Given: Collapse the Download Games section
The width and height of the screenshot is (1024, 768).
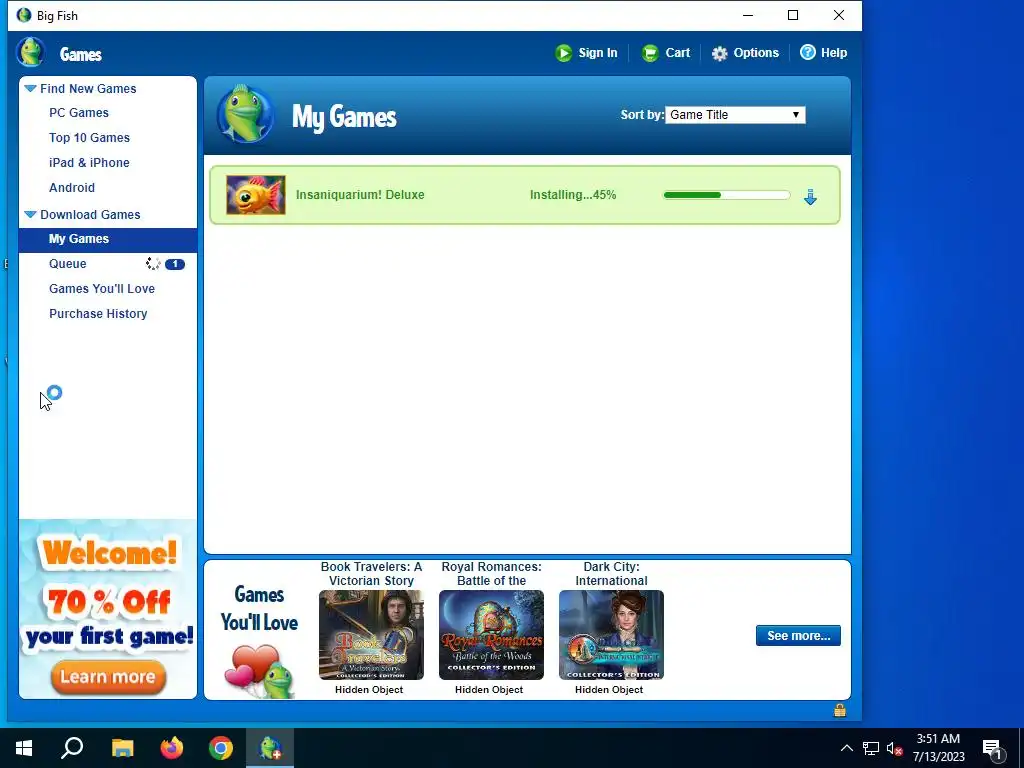Looking at the screenshot, I should [x=30, y=214].
